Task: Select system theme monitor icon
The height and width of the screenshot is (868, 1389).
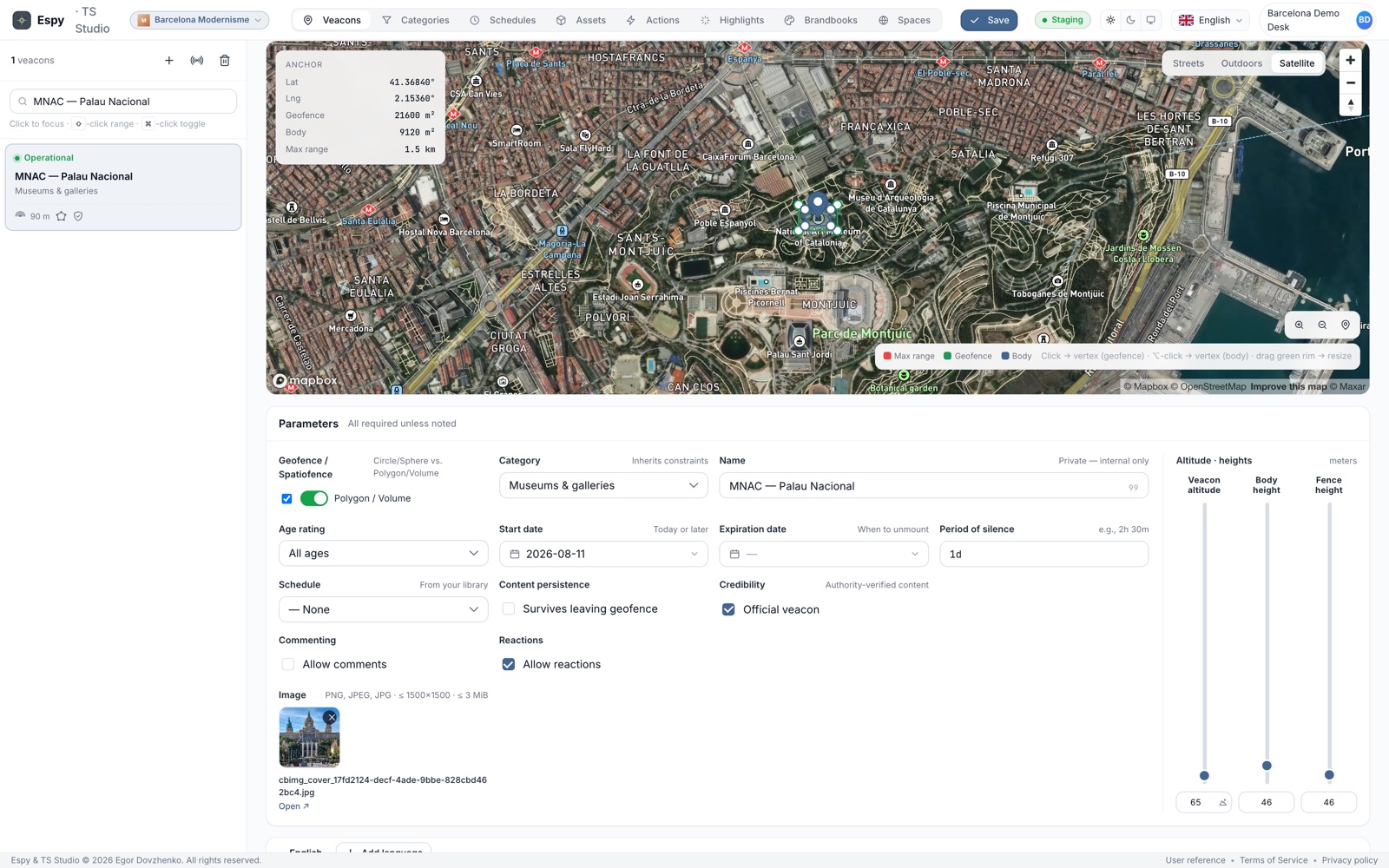Action: (1150, 20)
